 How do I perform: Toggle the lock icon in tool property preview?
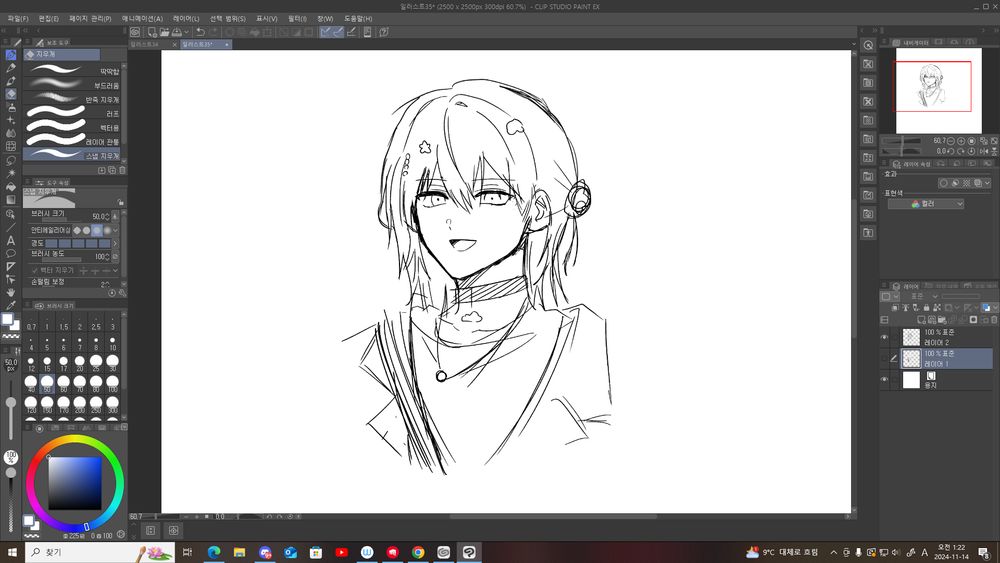121,202
